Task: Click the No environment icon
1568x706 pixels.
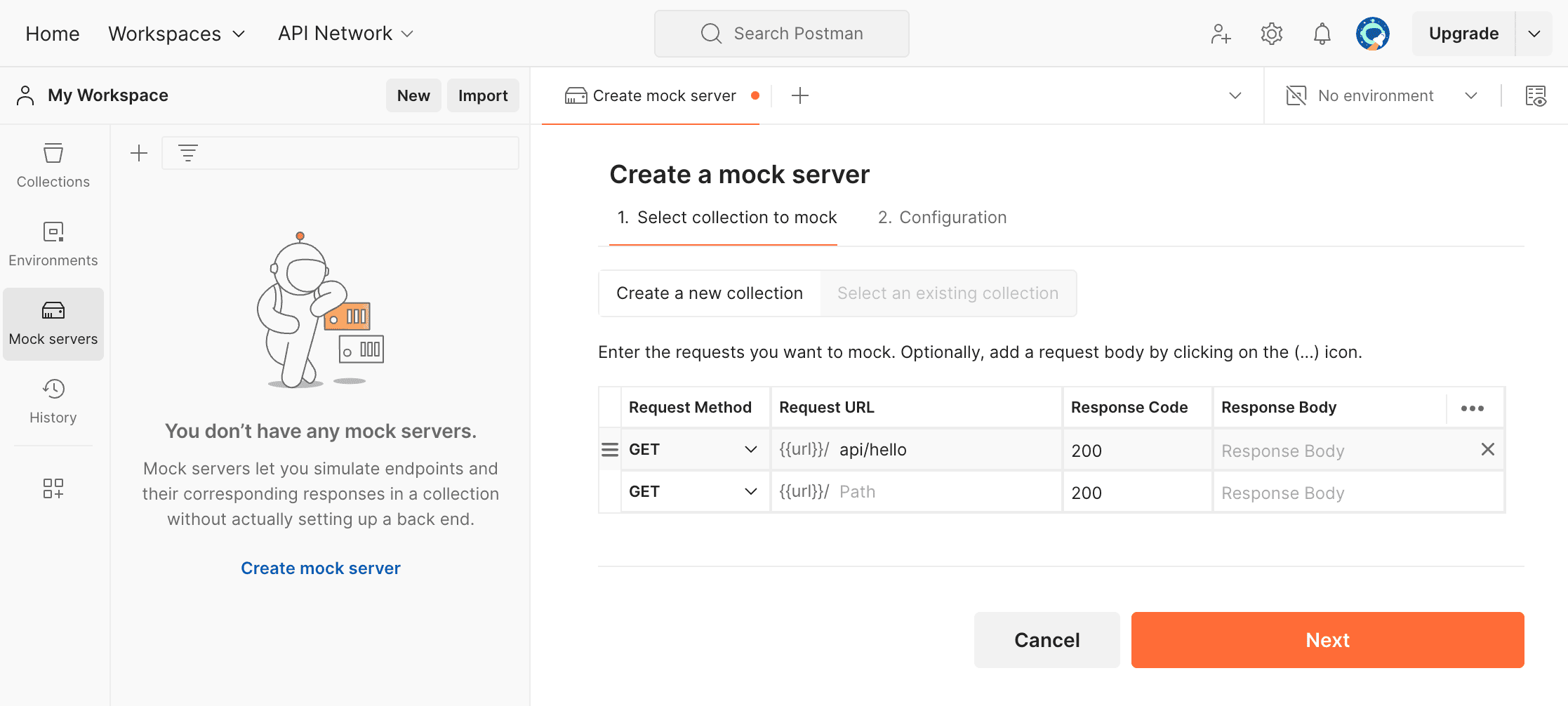Action: coord(1296,95)
